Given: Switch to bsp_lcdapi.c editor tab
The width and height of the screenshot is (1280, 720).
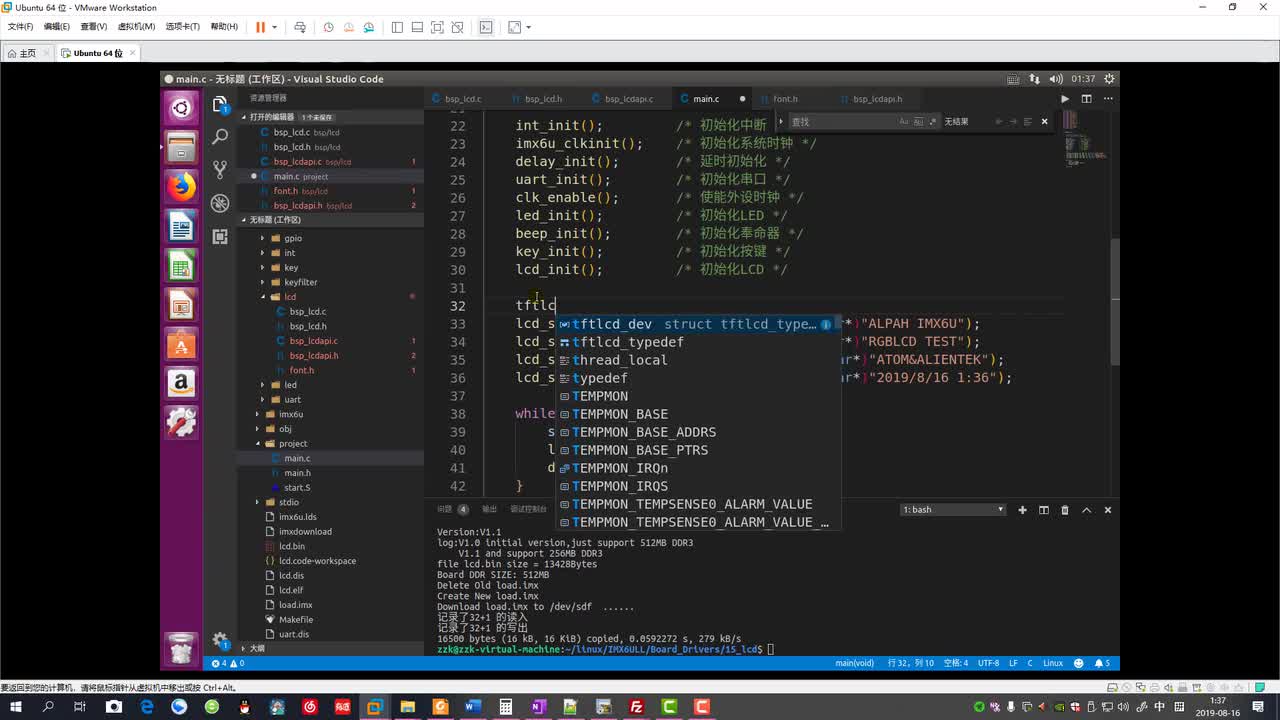Looking at the screenshot, I should [628, 99].
